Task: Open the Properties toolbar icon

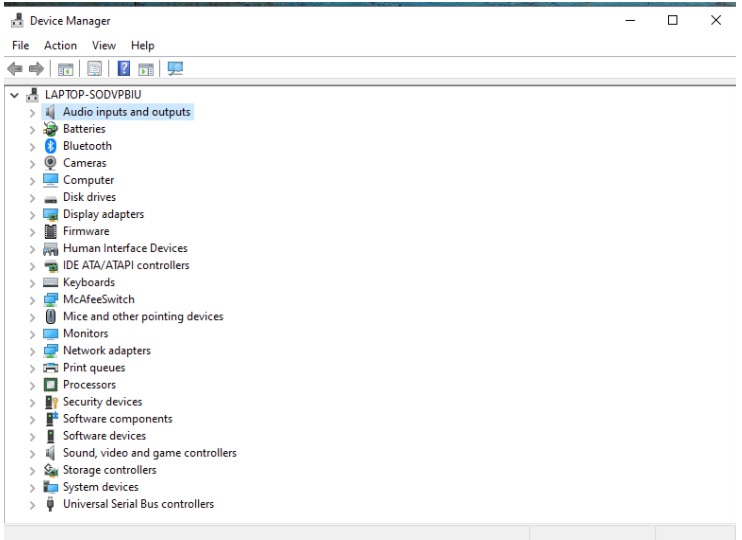Action: 95,69
